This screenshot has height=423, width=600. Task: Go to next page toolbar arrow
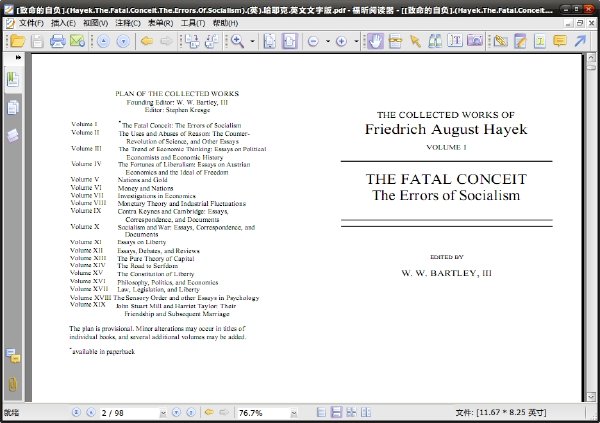(x=123, y=41)
